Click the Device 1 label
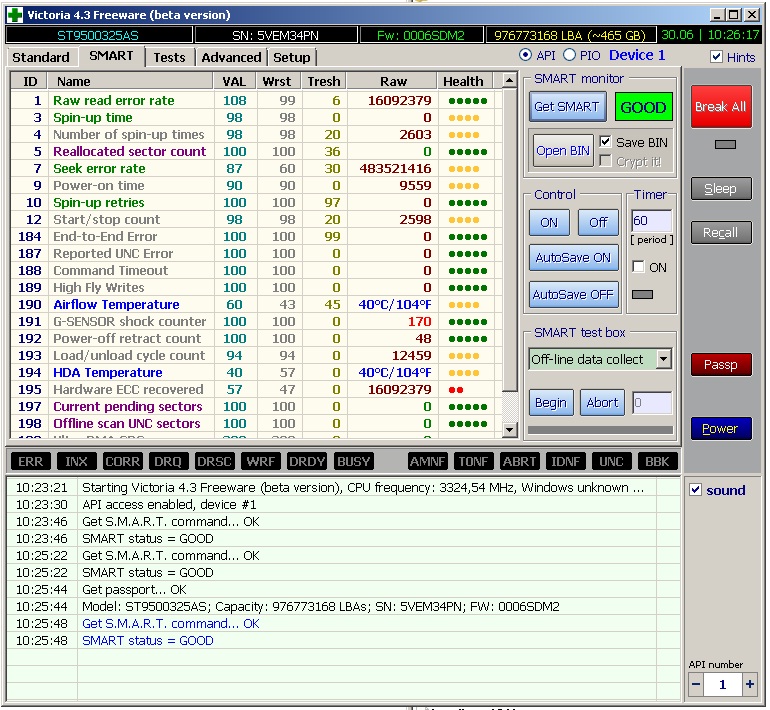 click(637, 55)
